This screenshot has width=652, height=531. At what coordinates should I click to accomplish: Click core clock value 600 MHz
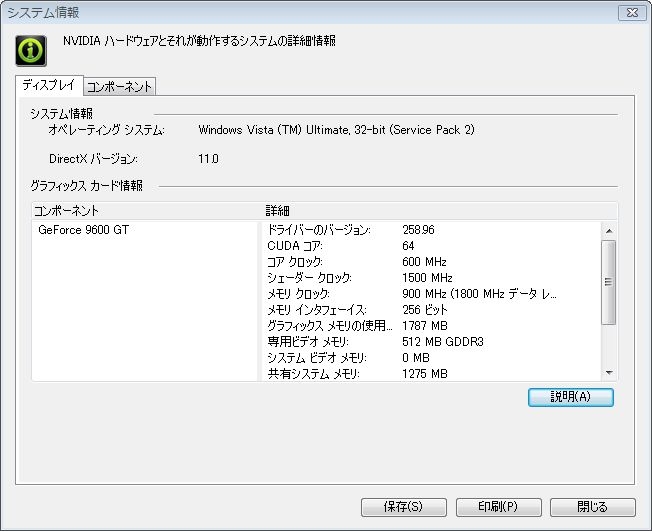pyautogui.click(x=425, y=262)
